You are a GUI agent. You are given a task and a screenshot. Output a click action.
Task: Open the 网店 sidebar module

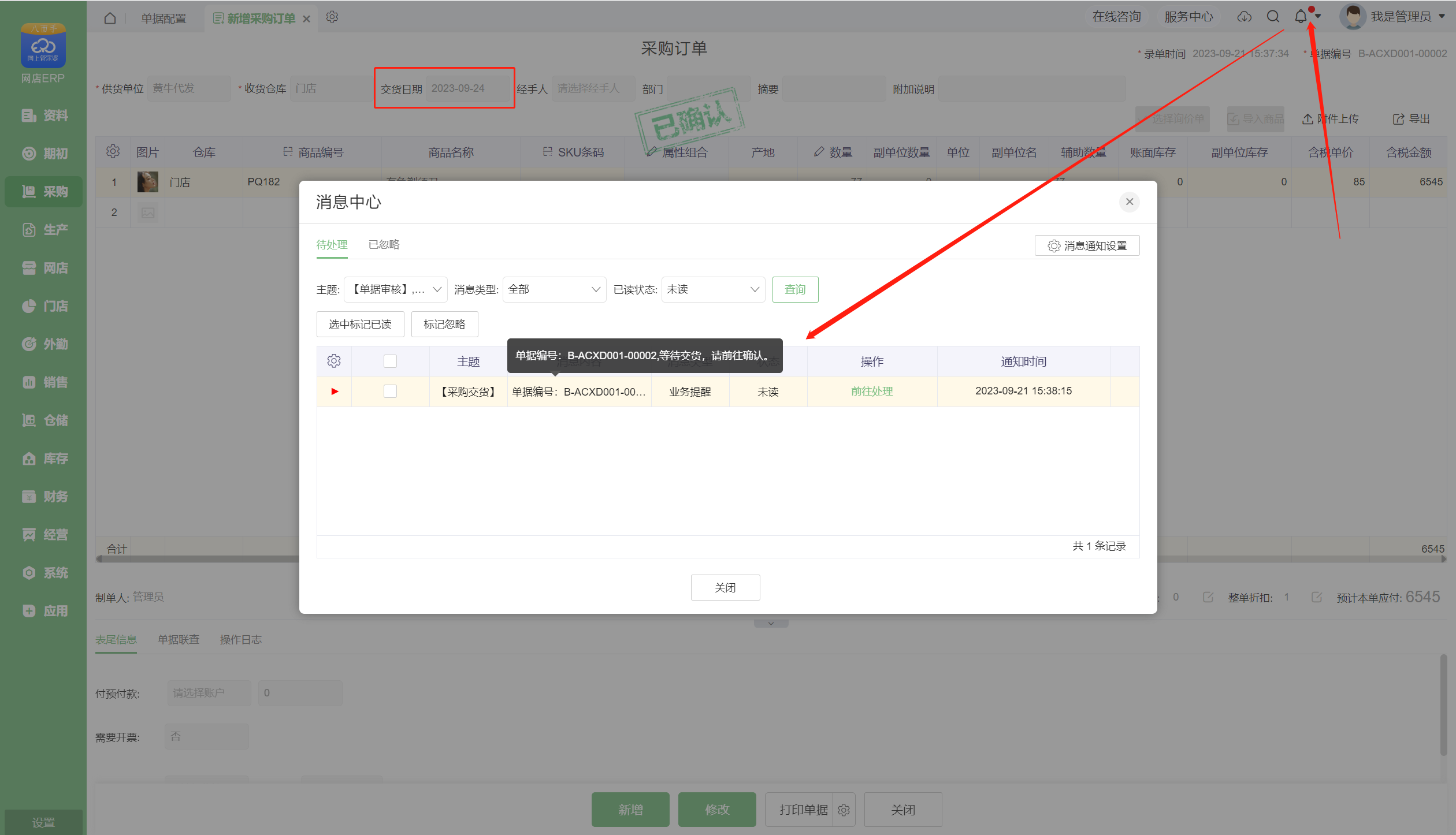(x=44, y=268)
